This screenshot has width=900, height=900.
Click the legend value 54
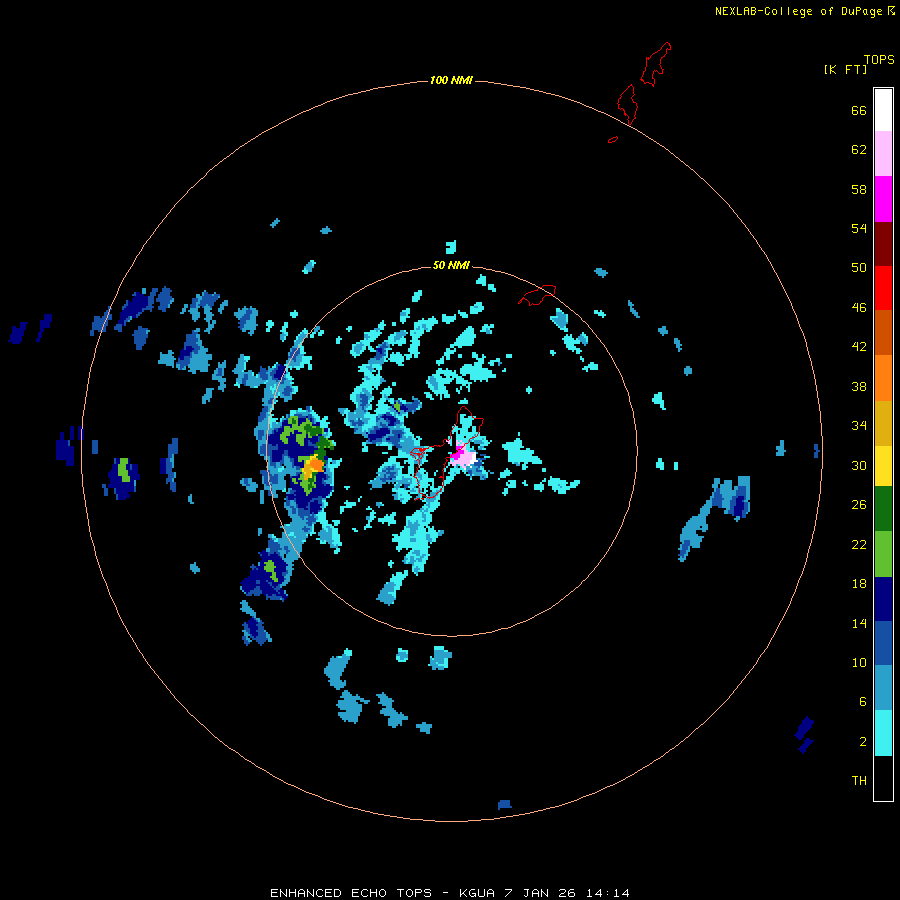coord(859,228)
